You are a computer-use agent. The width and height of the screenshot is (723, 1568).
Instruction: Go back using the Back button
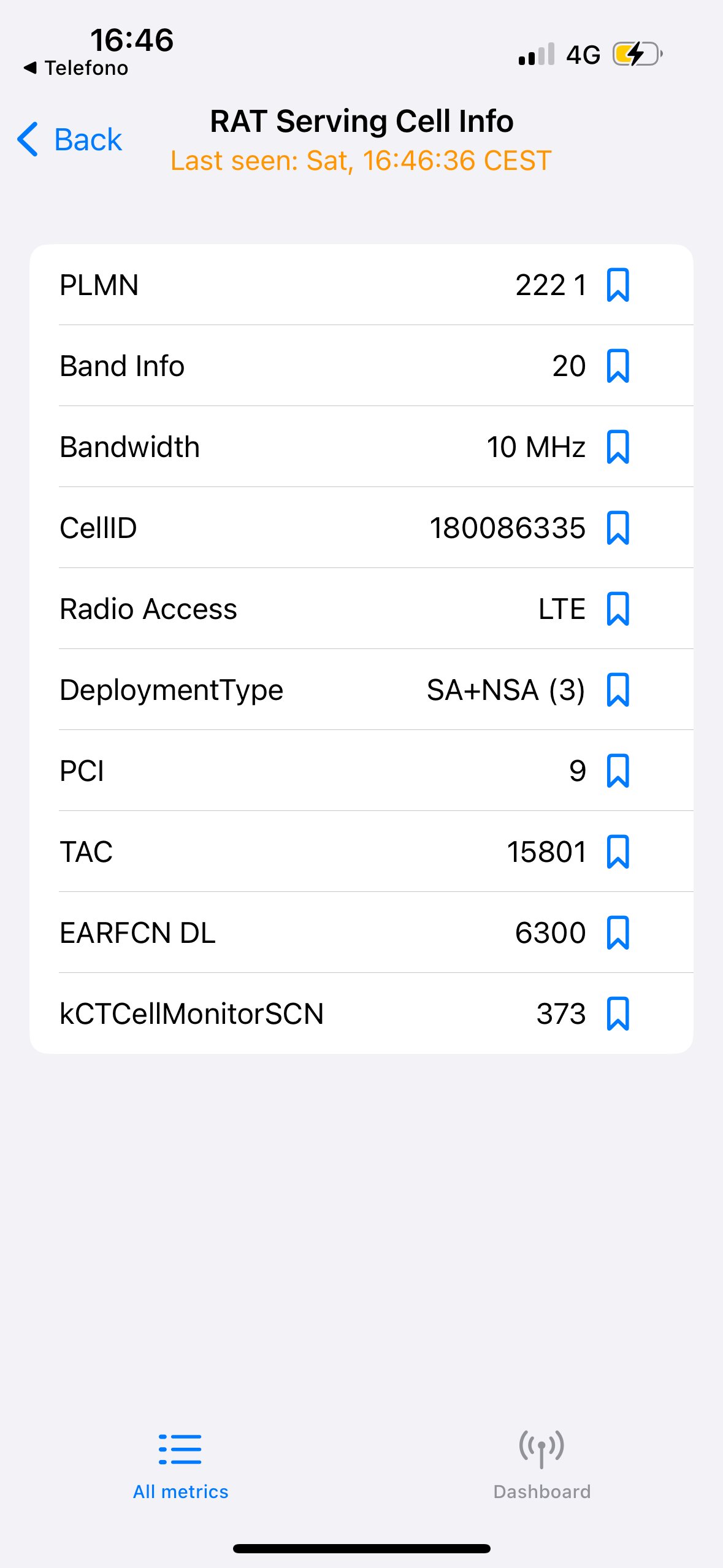[x=88, y=140]
